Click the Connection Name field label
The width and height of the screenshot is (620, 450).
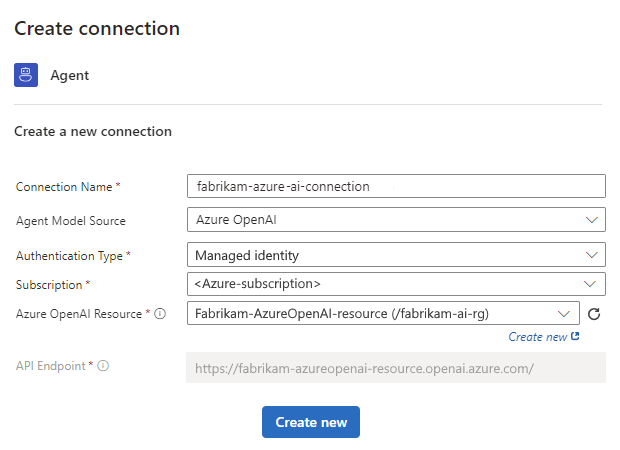68,187
